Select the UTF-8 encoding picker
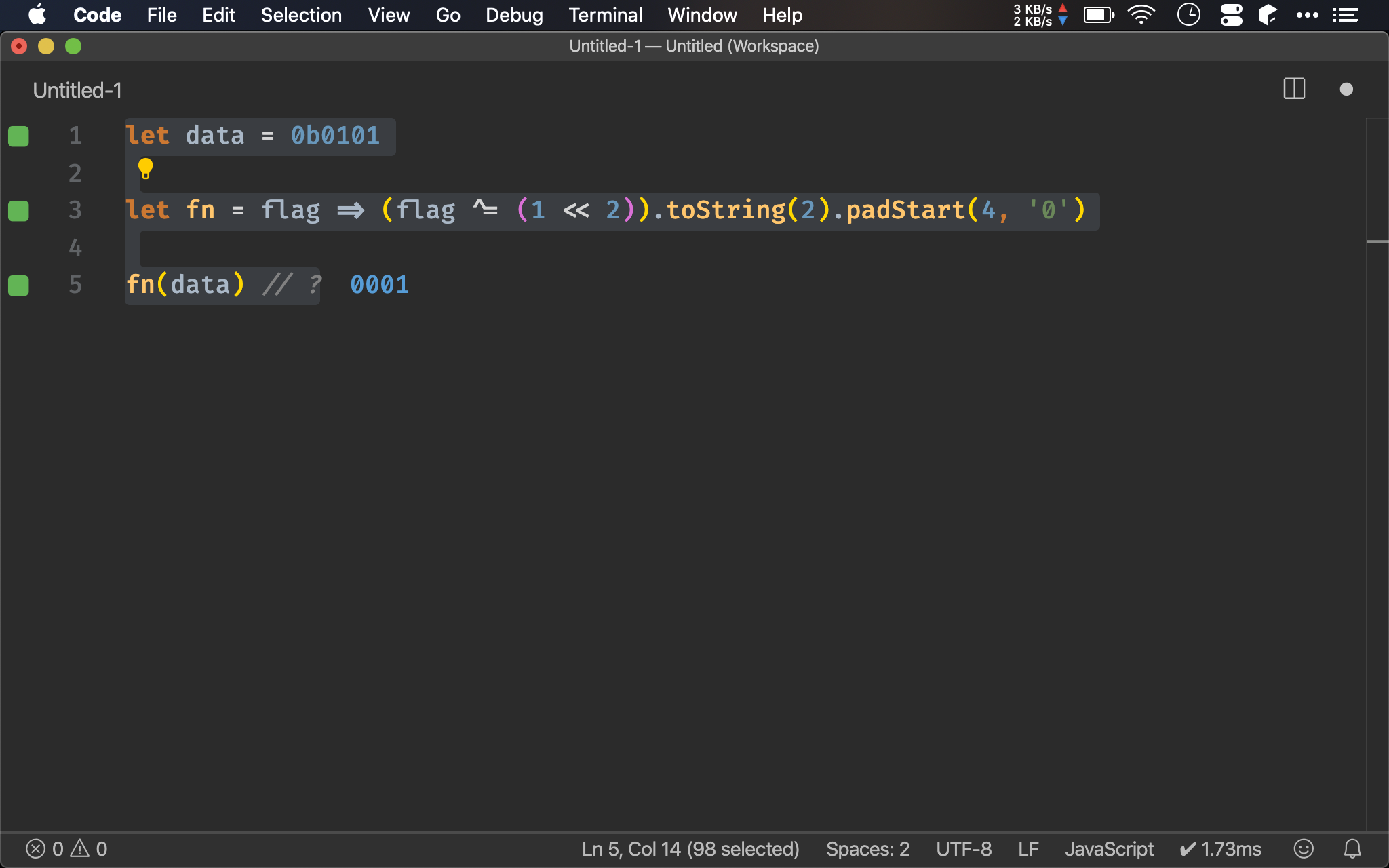The width and height of the screenshot is (1389, 868). (964, 849)
